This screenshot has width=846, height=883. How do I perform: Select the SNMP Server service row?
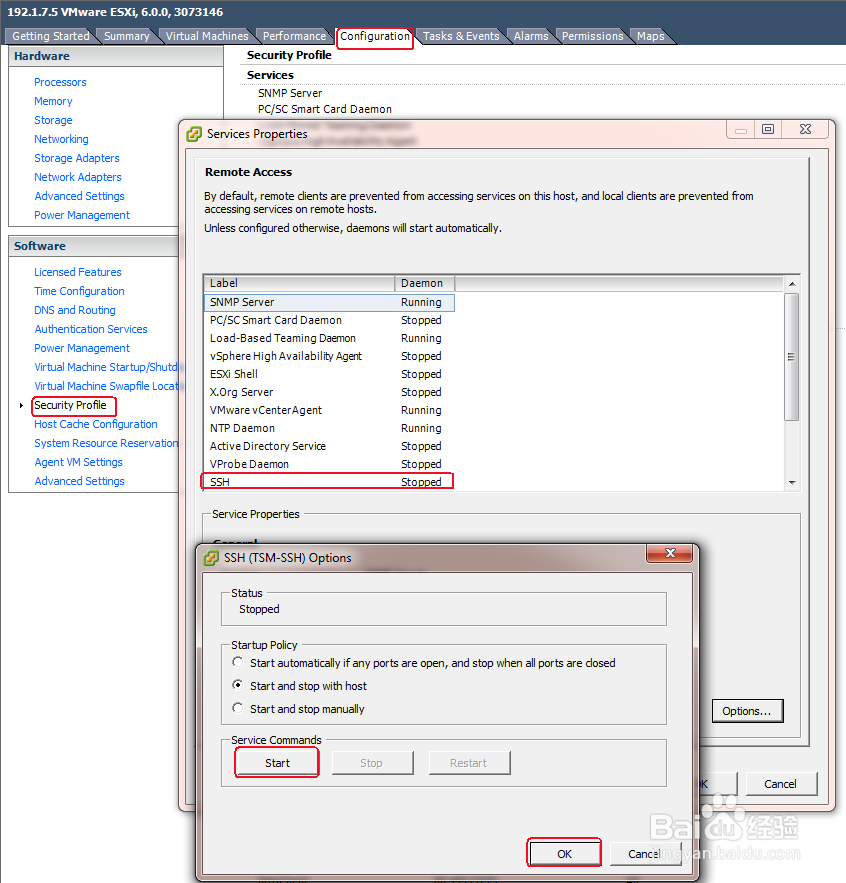(329, 302)
